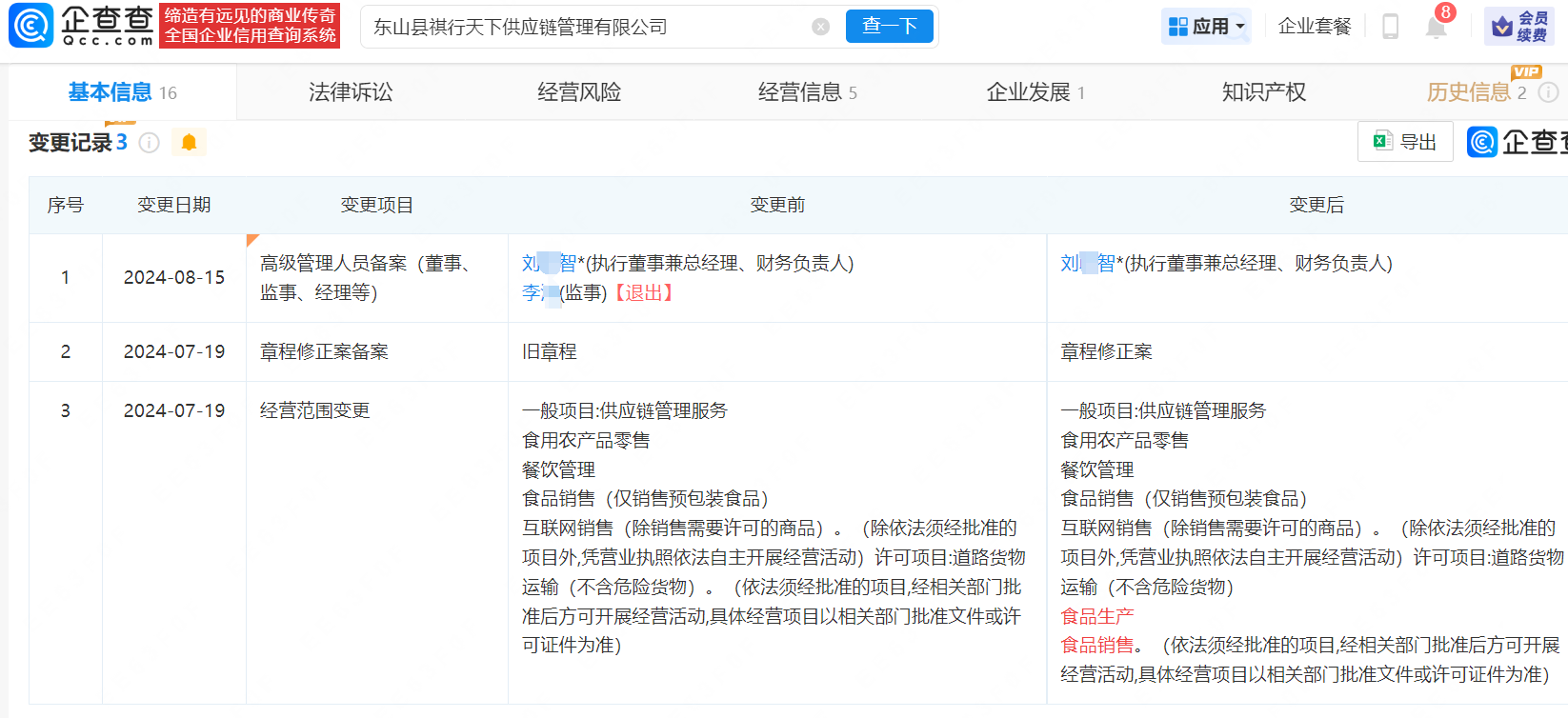This screenshot has width=1568, height=718.
Task: Click red 食品生产 text in 变更后
Action: point(1097,616)
